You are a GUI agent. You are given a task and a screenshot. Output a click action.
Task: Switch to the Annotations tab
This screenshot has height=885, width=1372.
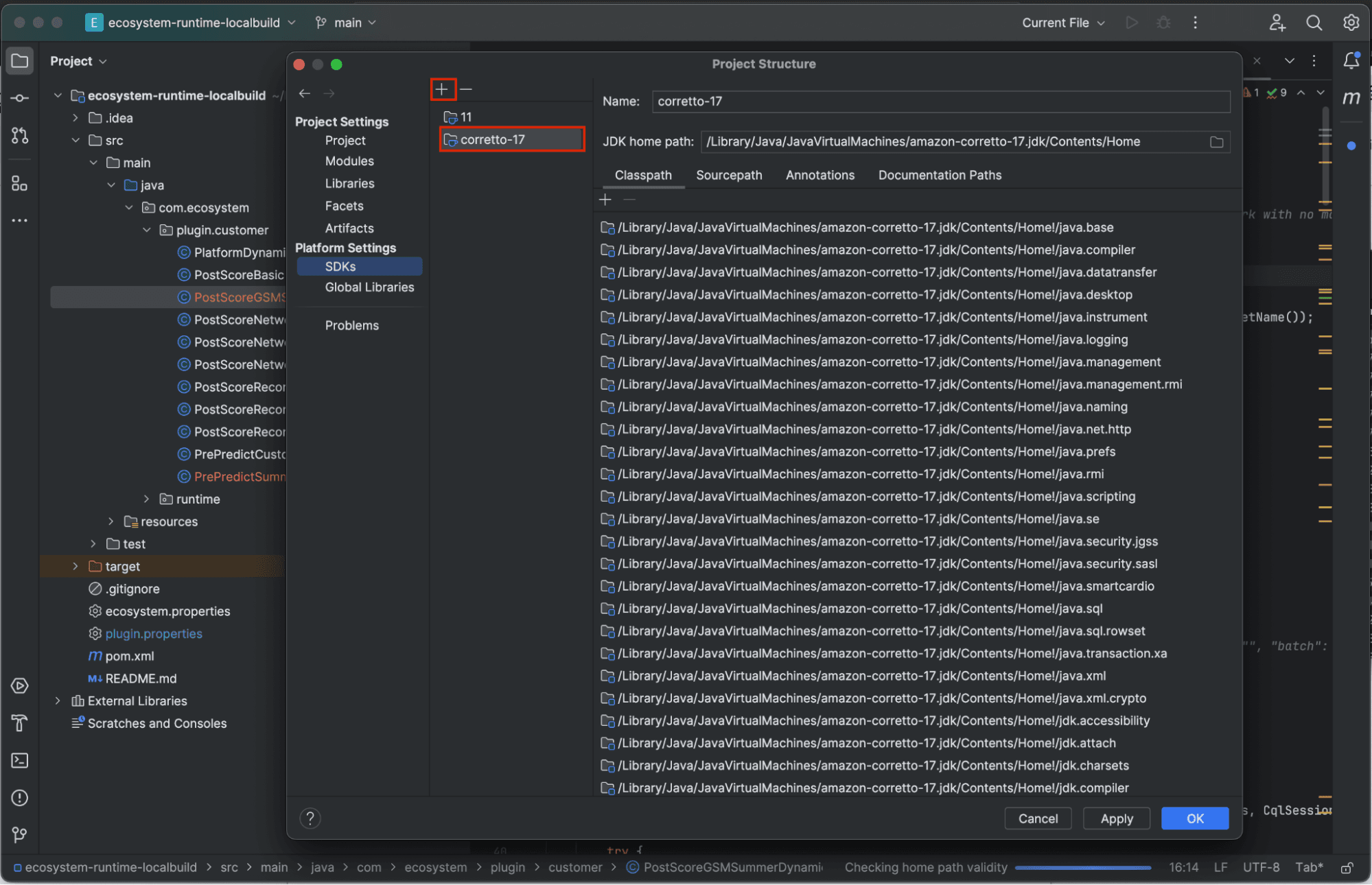[x=820, y=176]
